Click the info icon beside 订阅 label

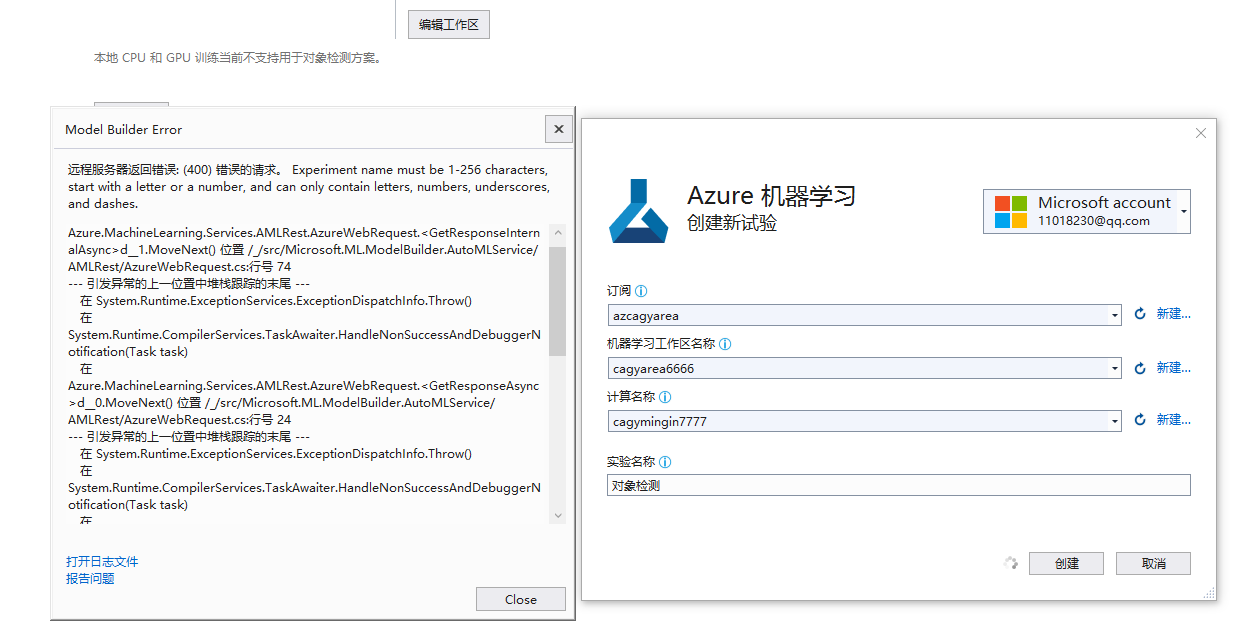(641, 291)
